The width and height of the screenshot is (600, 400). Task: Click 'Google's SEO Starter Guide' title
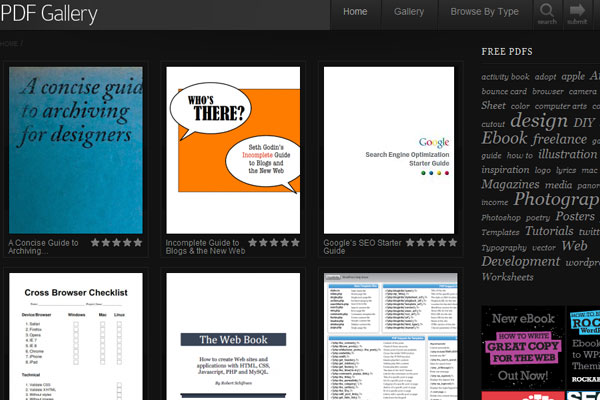pos(362,247)
